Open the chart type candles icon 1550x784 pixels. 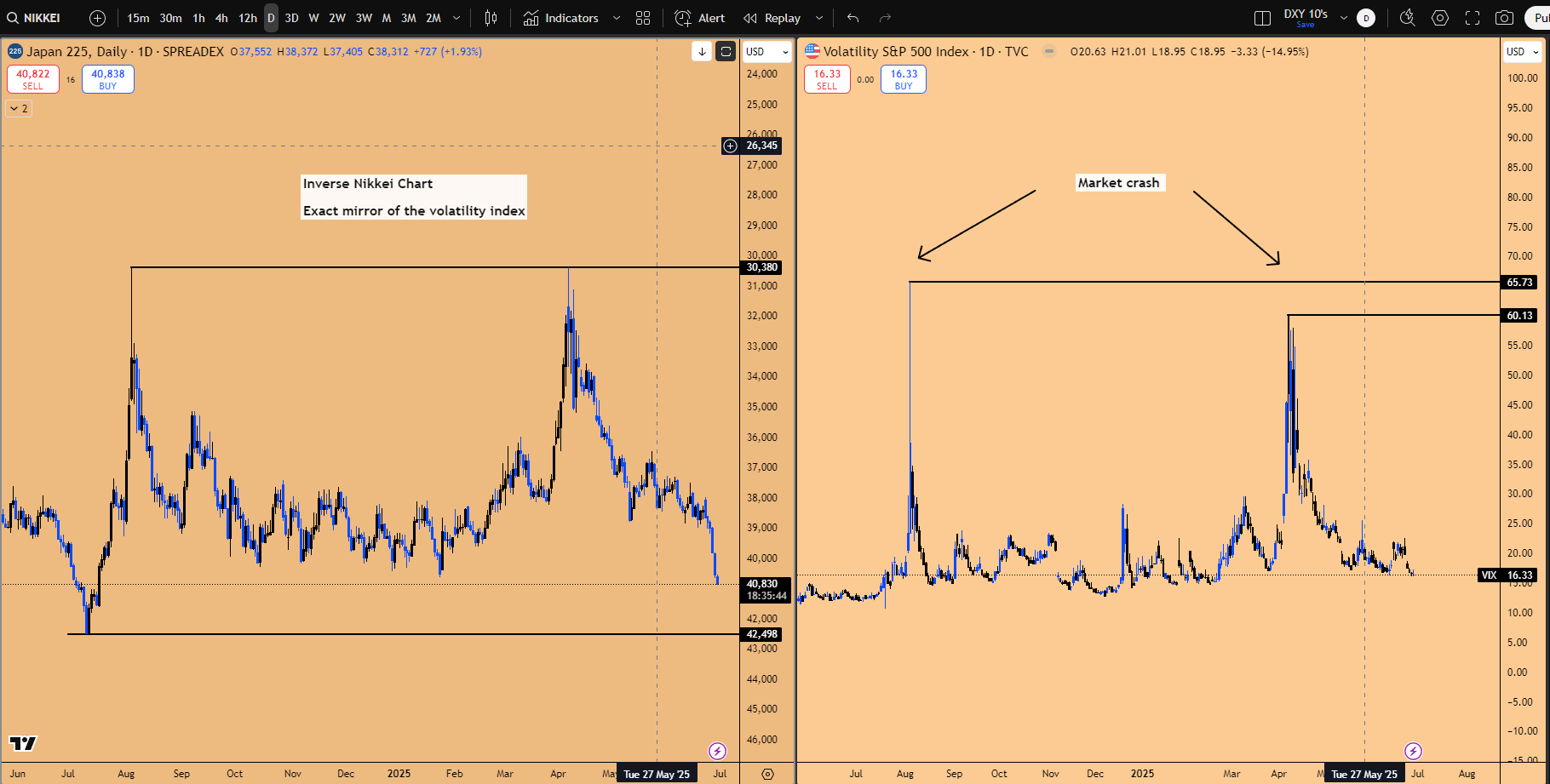(491, 18)
